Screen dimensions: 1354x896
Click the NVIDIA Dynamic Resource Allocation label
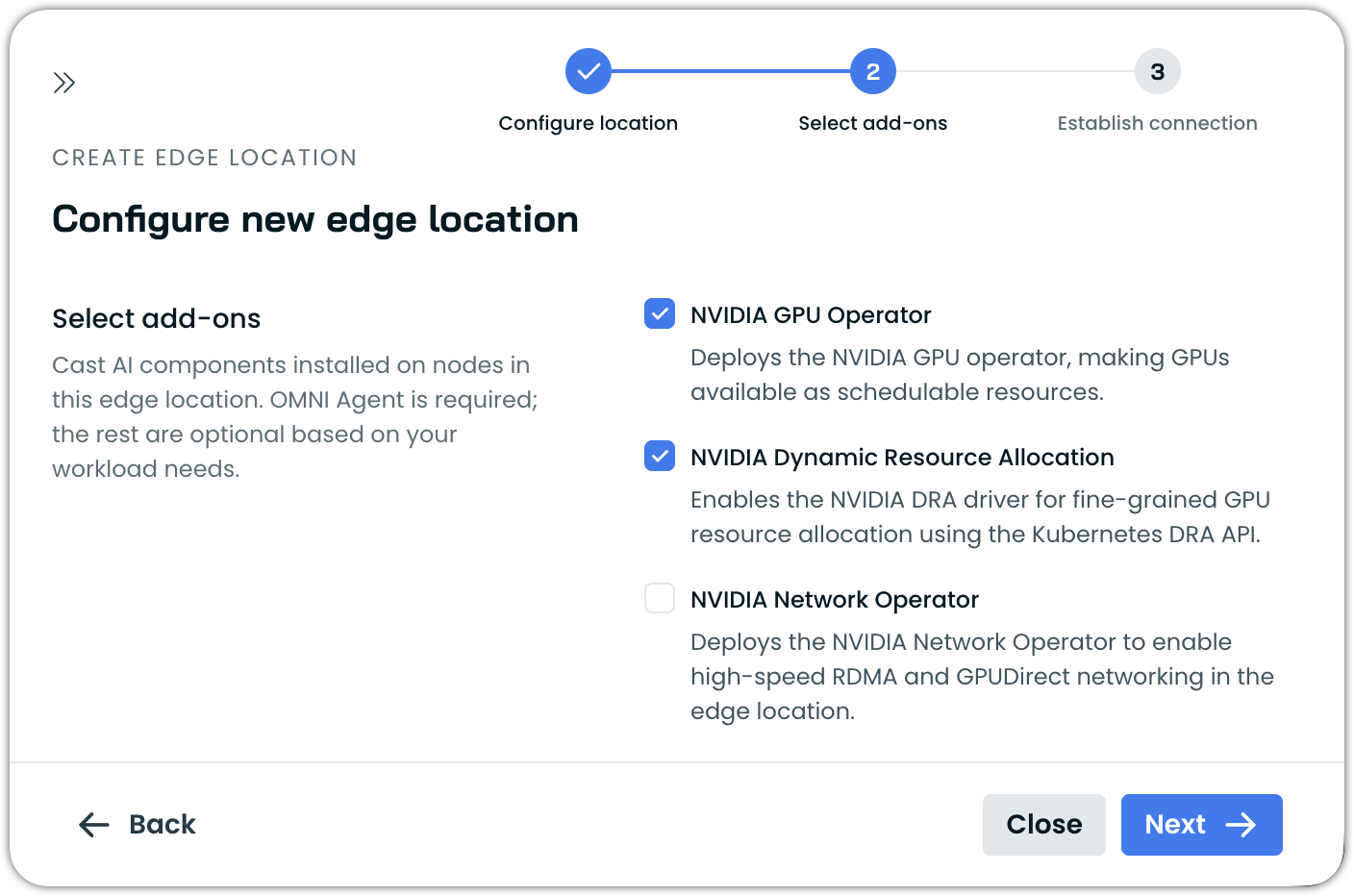click(x=902, y=458)
